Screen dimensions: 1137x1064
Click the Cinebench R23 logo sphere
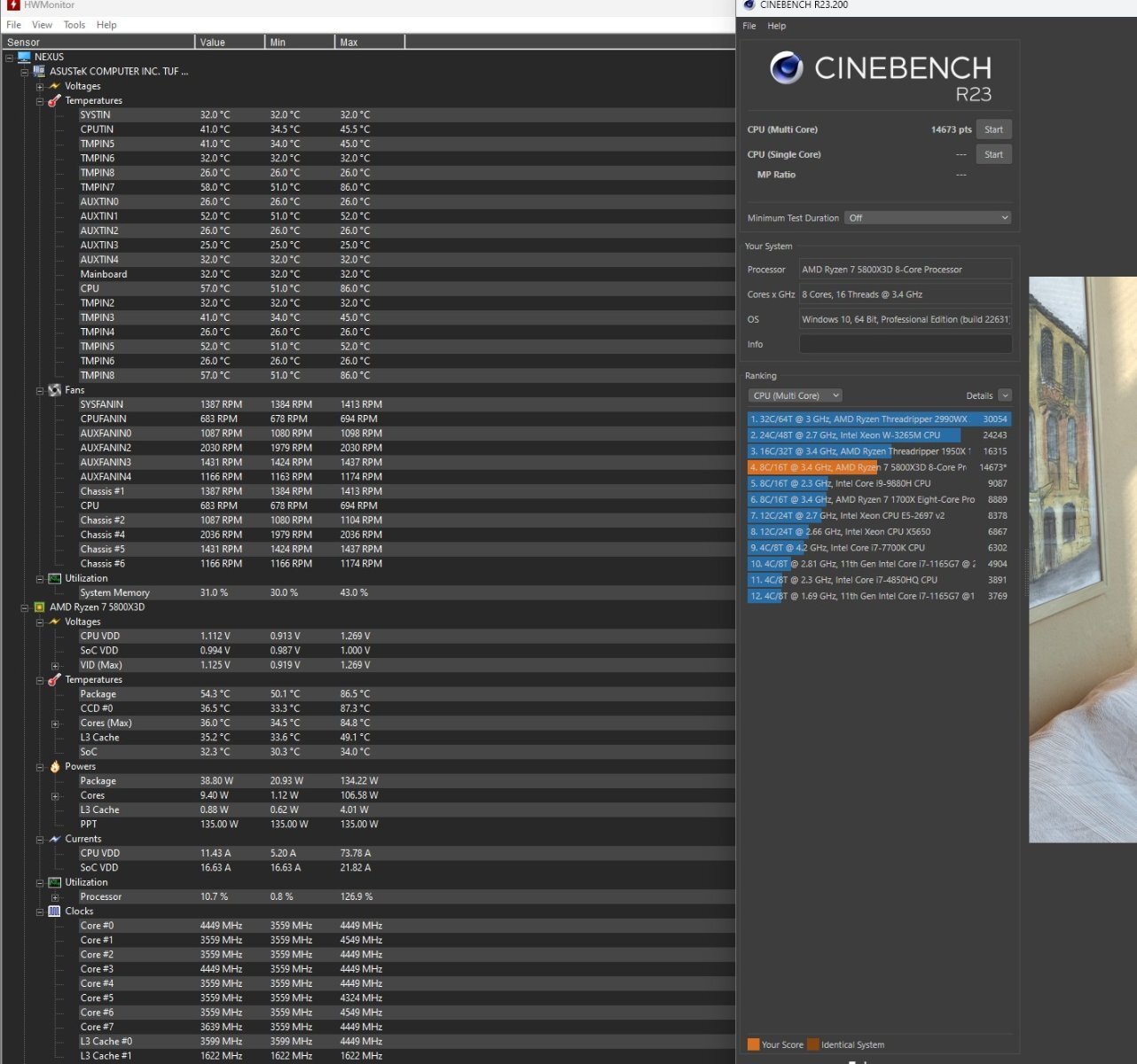[x=786, y=67]
